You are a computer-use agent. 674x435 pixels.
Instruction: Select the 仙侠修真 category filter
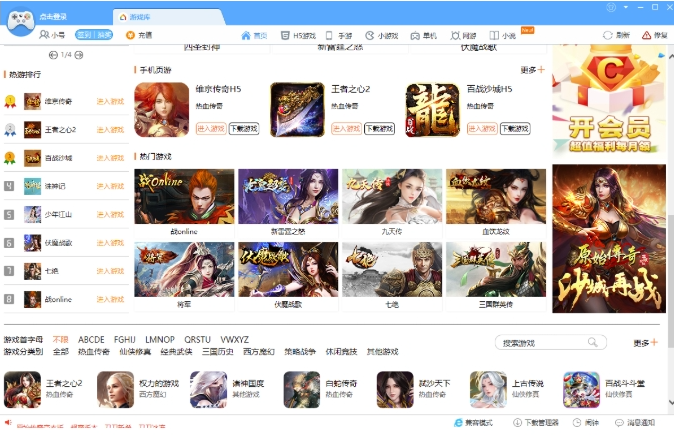click(135, 352)
